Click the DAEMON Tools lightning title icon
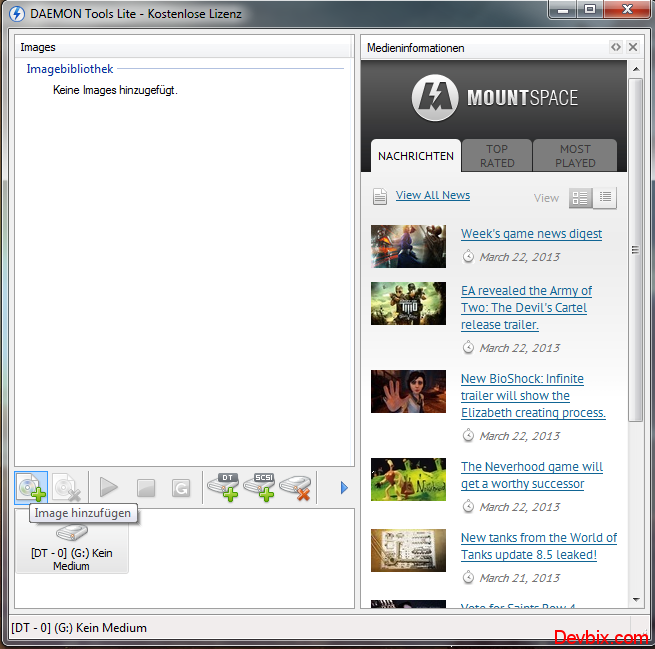Screen dimensions: 655x649 click(17, 14)
